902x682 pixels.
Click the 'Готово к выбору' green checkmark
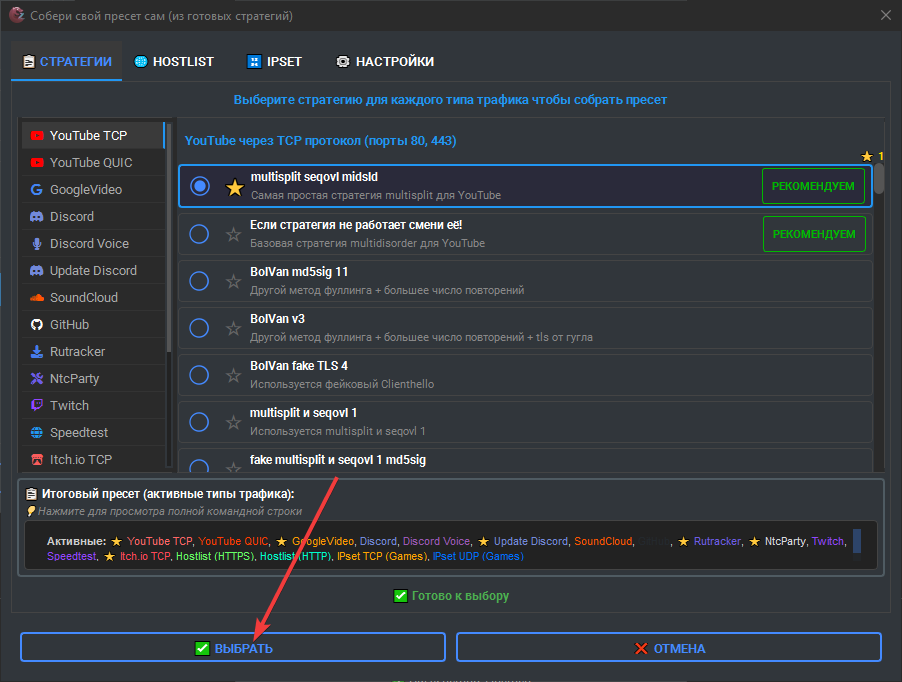pos(400,596)
